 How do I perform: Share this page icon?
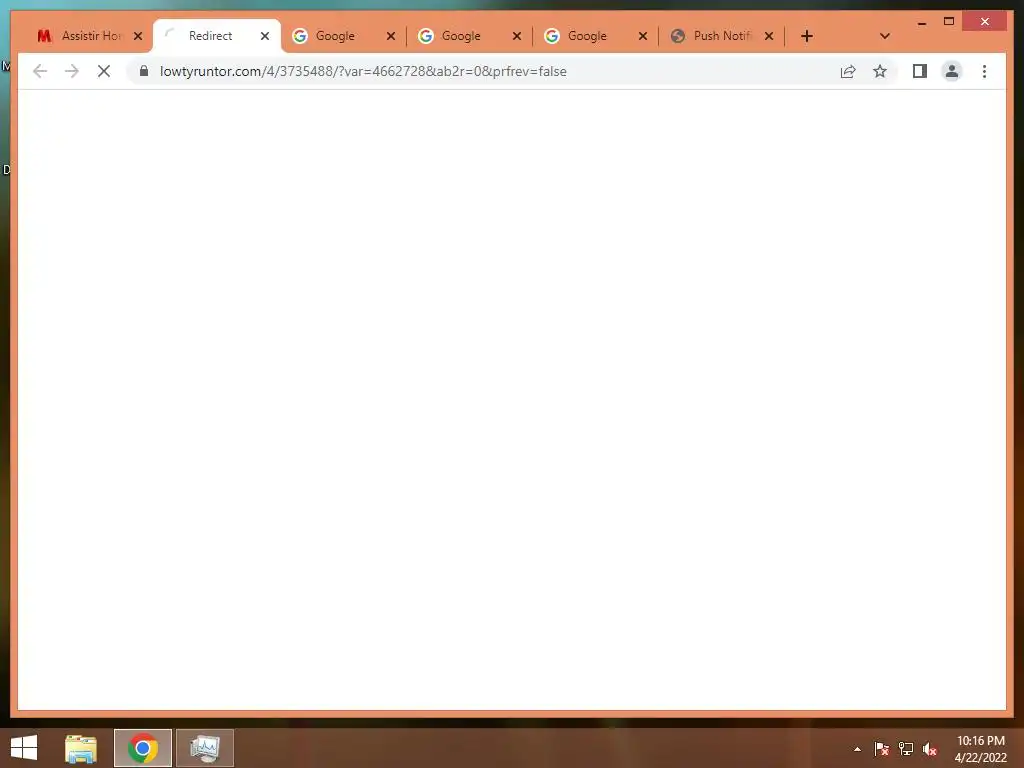point(848,71)
